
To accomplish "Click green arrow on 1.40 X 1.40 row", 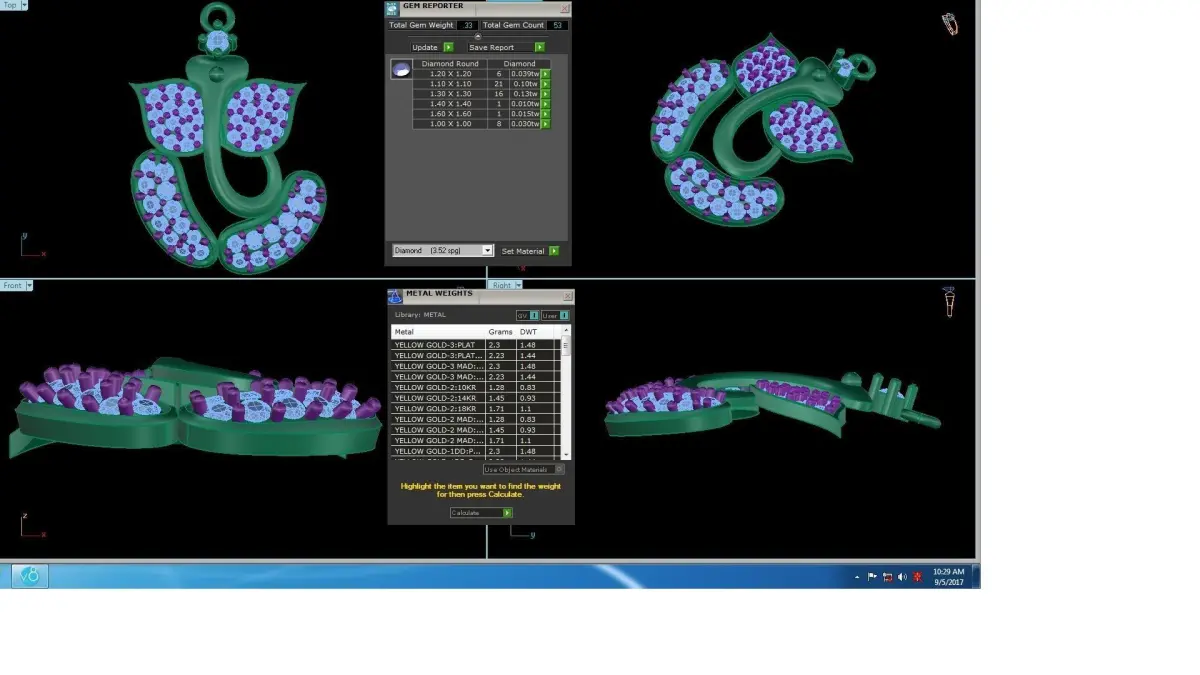I will tap(545, 104).
